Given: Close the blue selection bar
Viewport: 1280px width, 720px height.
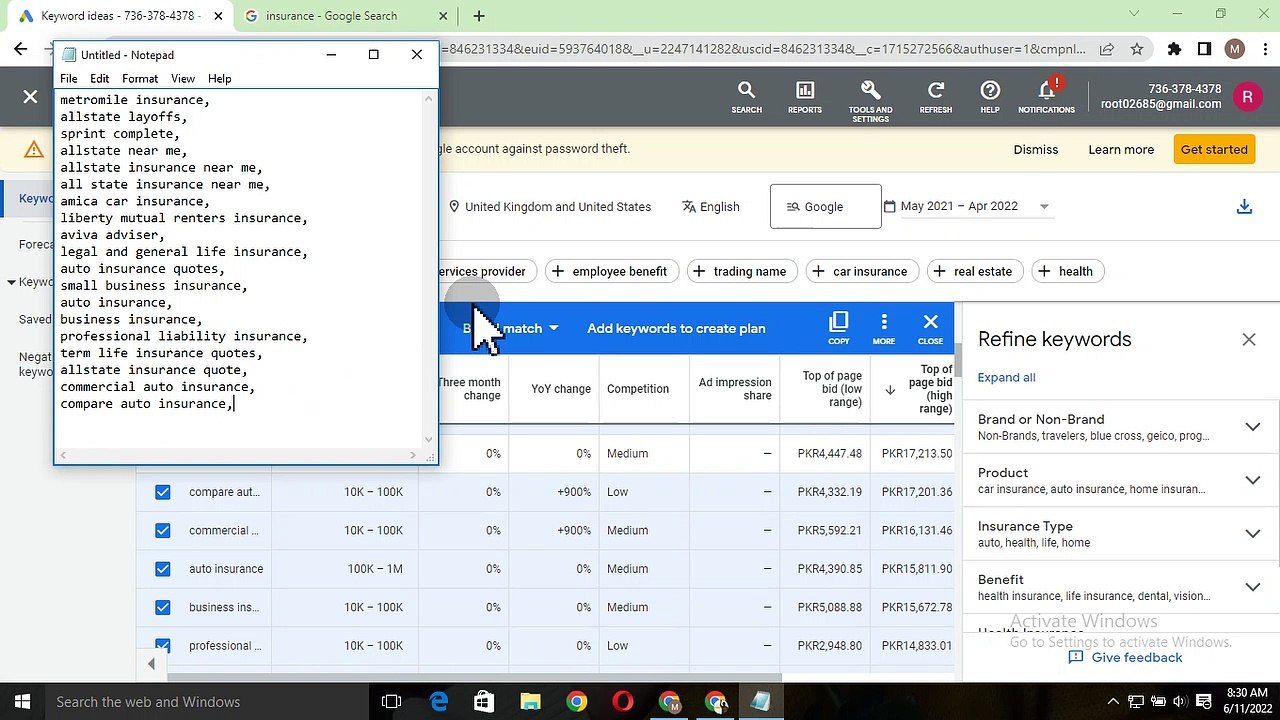Looking at the screenshot, I should [x=931, y=328].
